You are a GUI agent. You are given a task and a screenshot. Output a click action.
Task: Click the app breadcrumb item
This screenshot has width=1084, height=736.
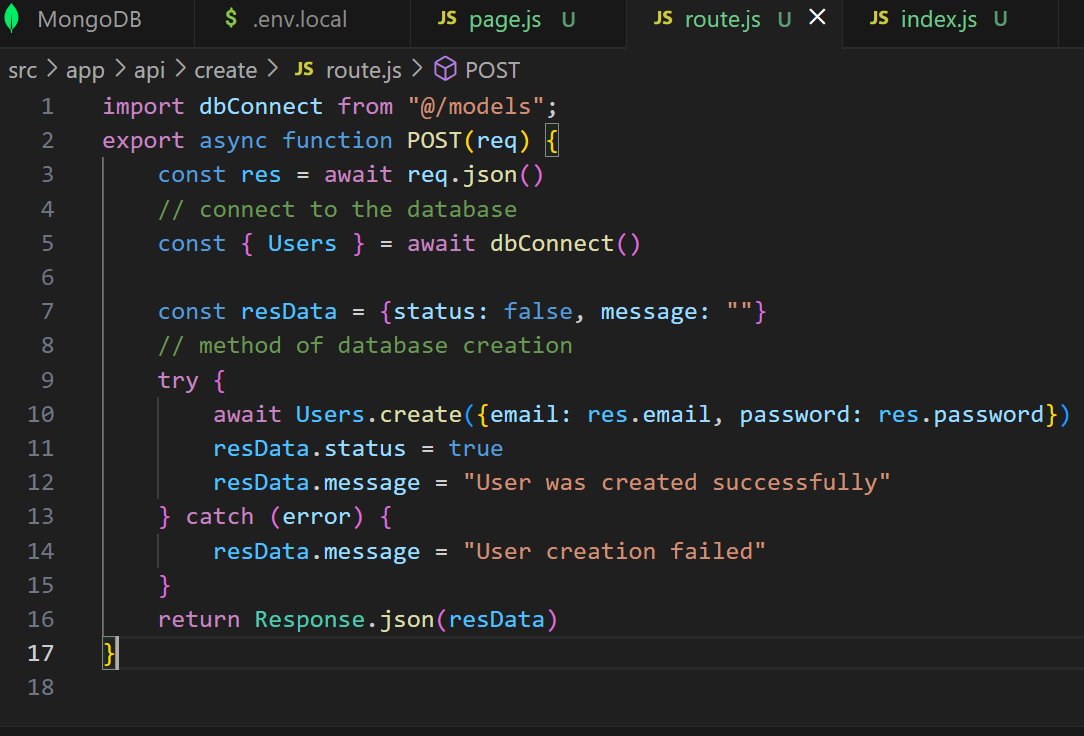[x=84, y=69]
